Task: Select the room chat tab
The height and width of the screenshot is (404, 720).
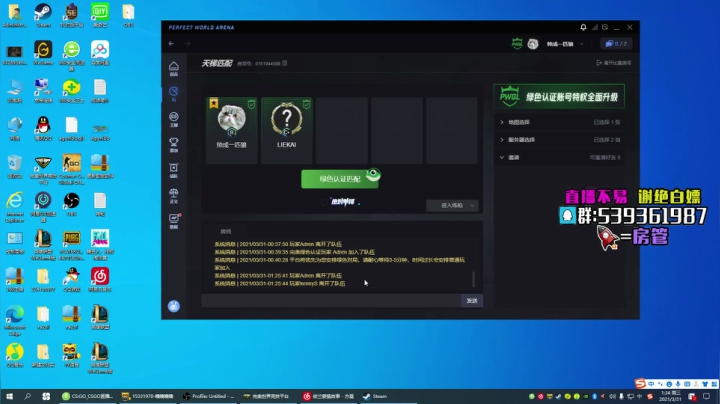Action: [x=225, y=231]
